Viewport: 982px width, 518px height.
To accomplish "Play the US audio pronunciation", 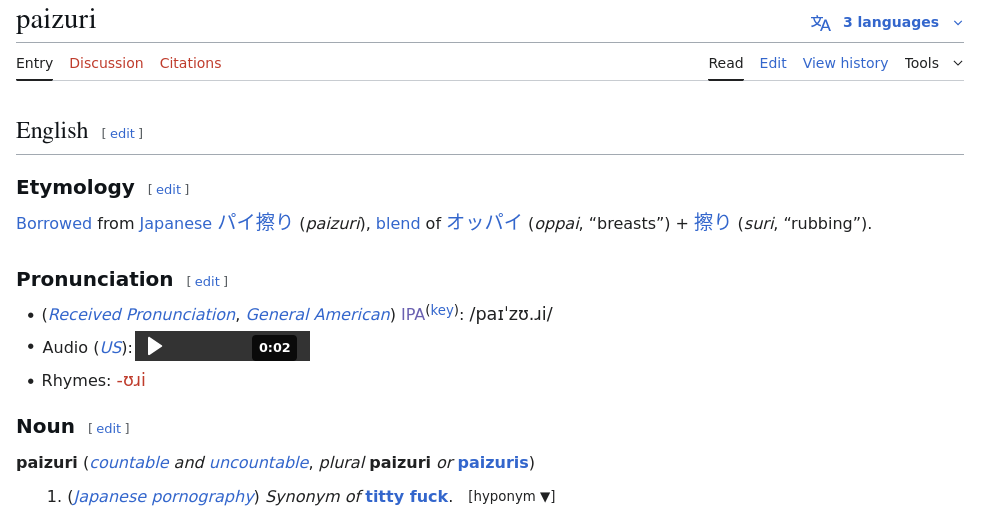I will pos(155,346).
